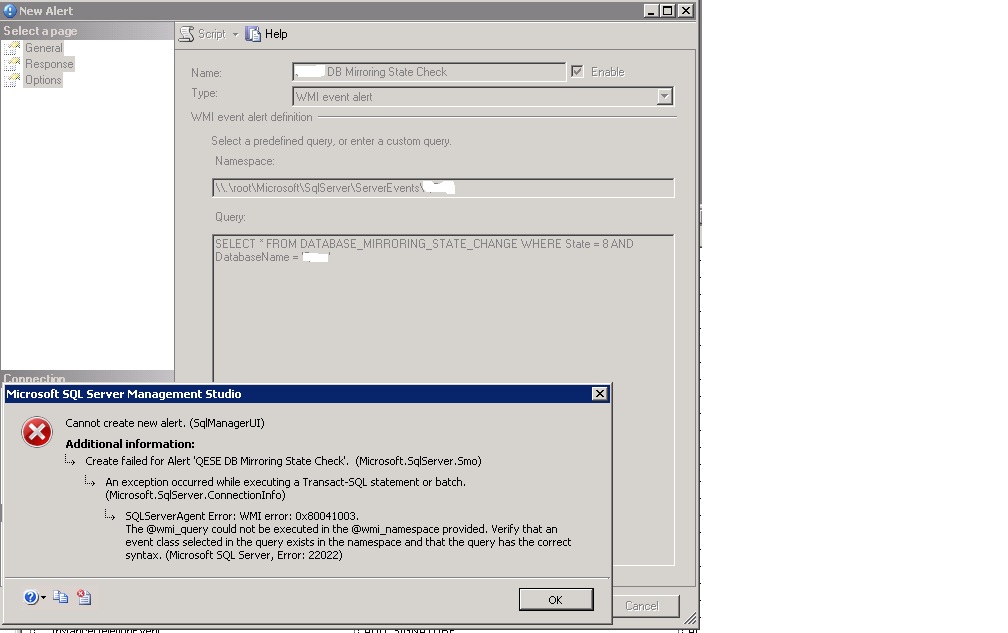Open the Script dropdown arrow

(235, 35)
